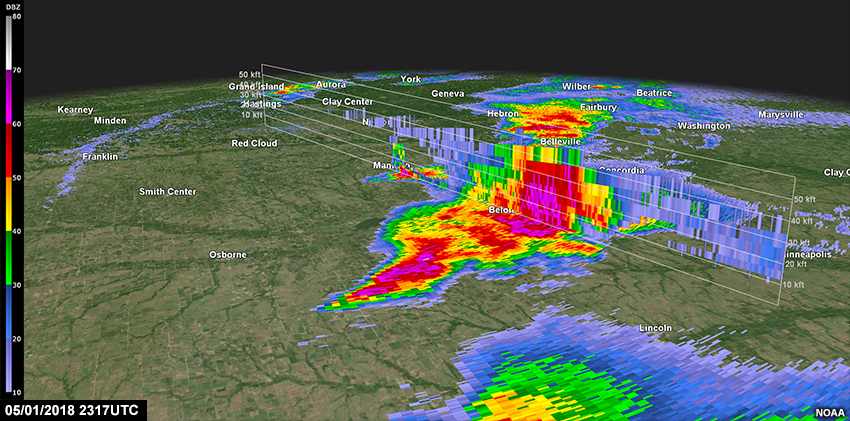The image size is (850, 421).
Task: Click the Beatrice city label
Action: point(654,93)
